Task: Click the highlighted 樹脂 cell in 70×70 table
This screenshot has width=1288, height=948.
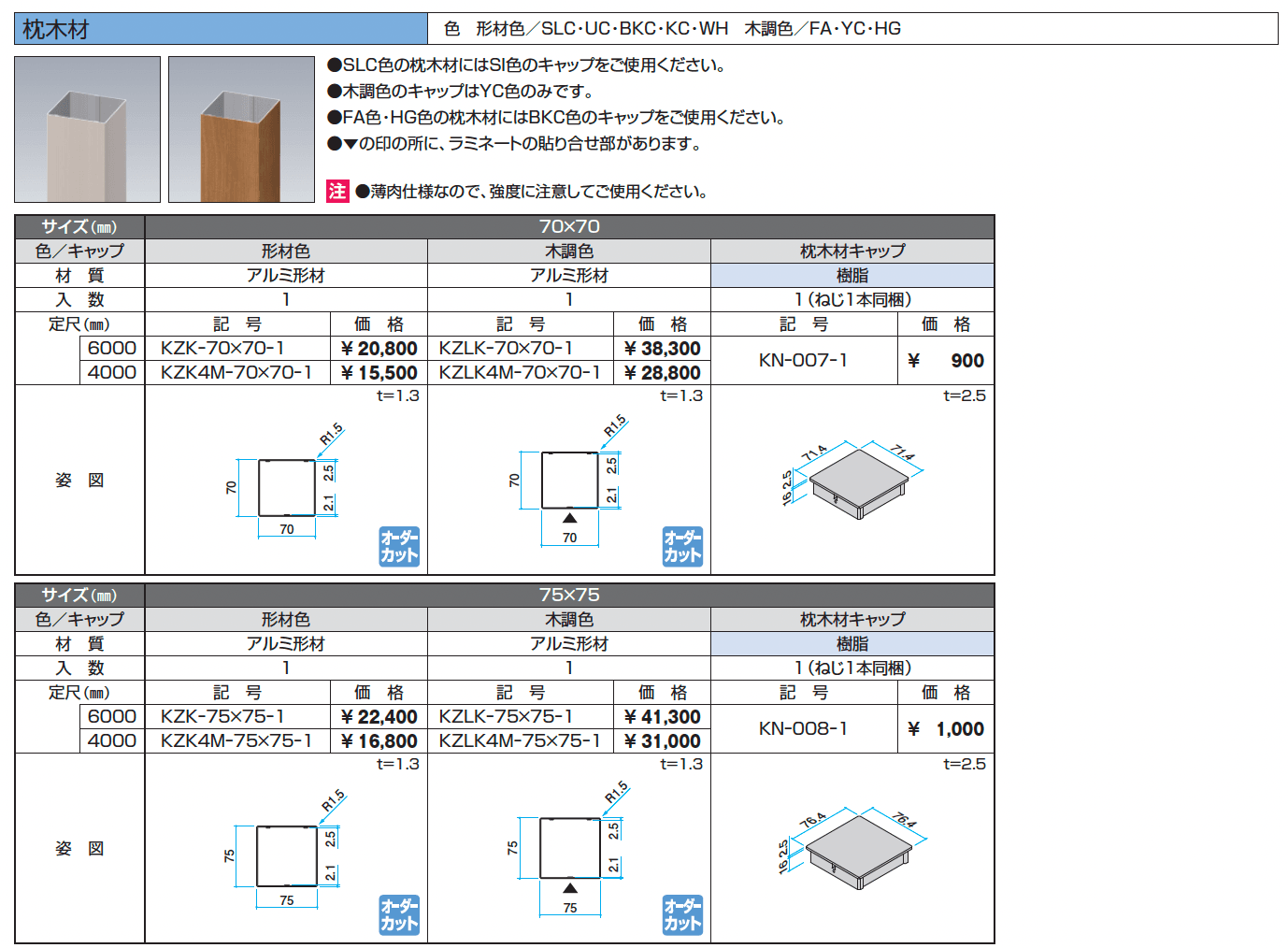Action: 852,276
